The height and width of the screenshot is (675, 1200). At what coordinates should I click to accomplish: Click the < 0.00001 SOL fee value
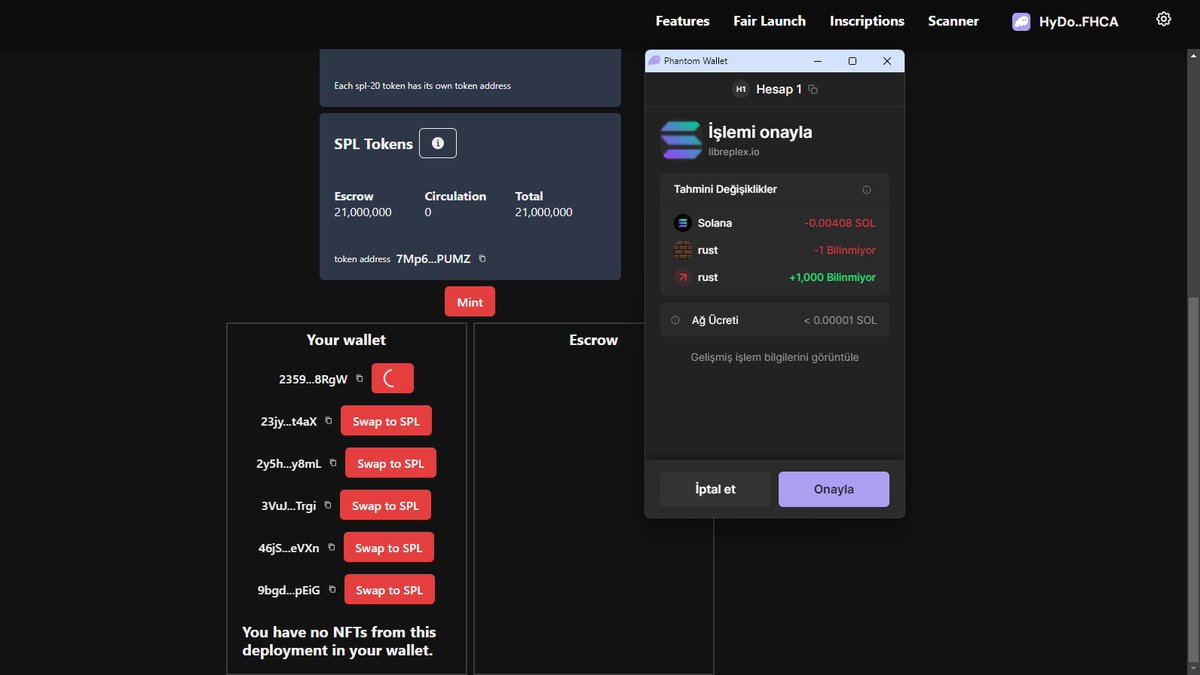tap(840, 320)
